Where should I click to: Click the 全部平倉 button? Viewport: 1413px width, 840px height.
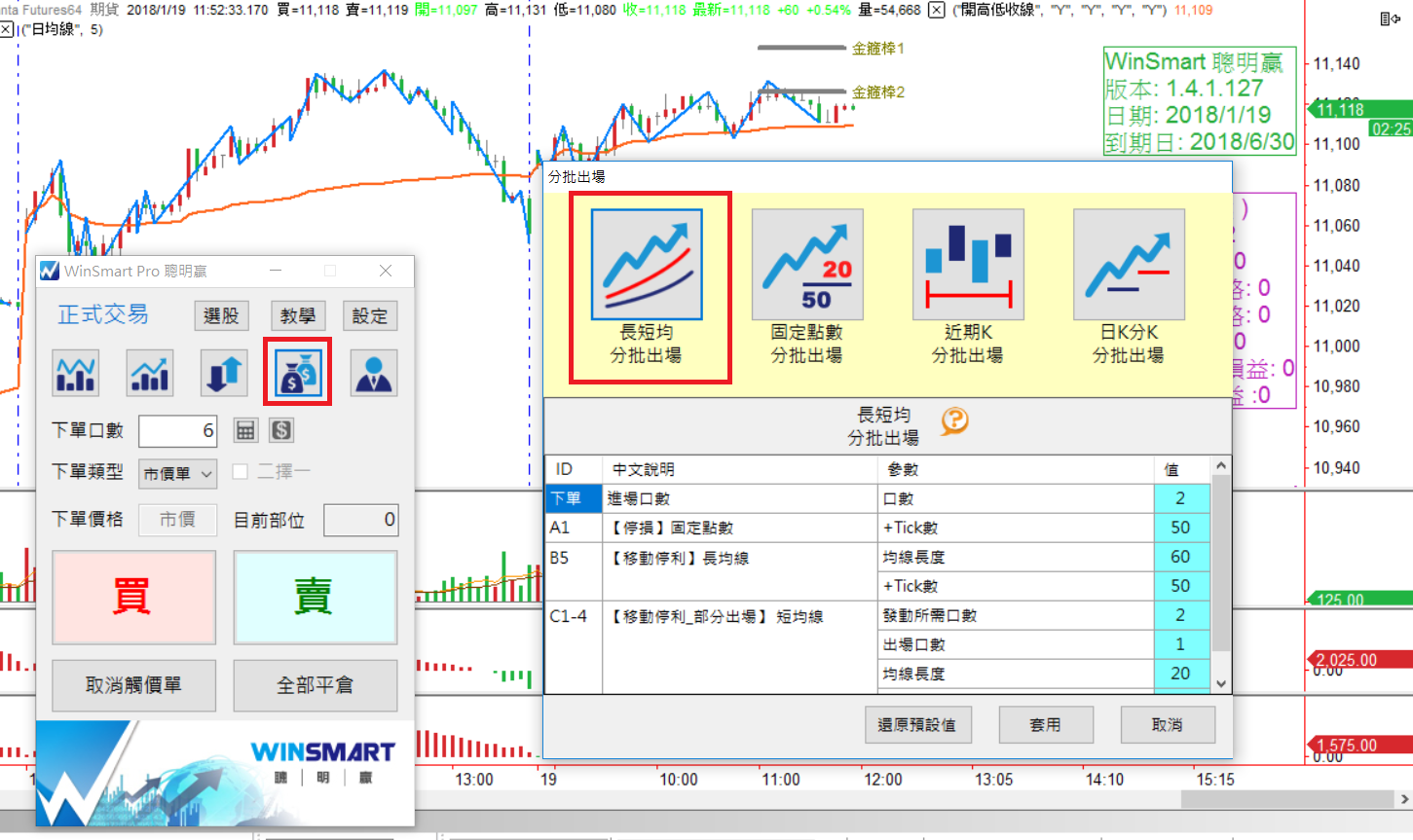316,685
